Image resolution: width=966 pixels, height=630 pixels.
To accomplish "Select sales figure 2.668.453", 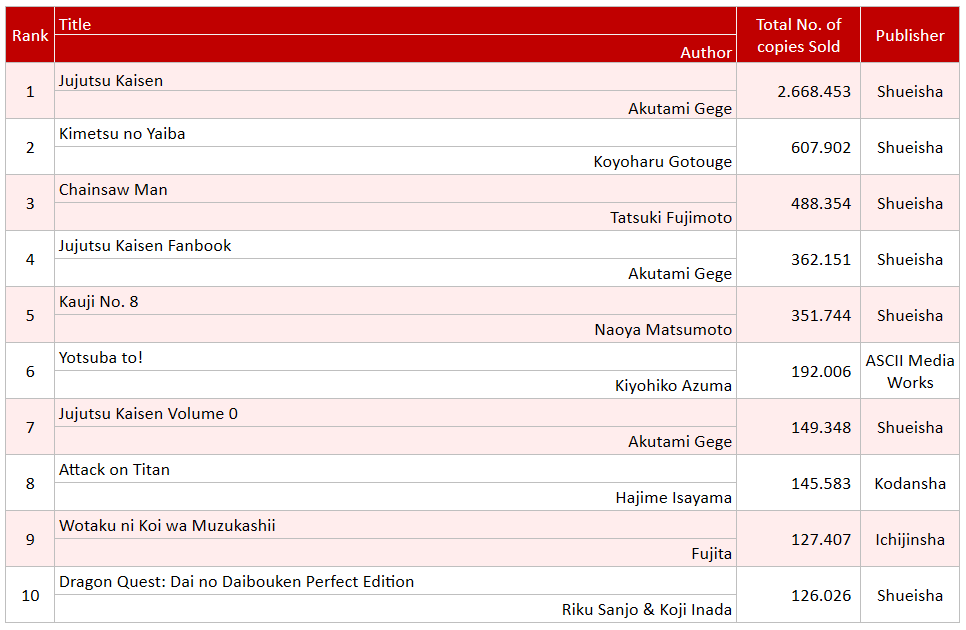I will click(814, 92).
